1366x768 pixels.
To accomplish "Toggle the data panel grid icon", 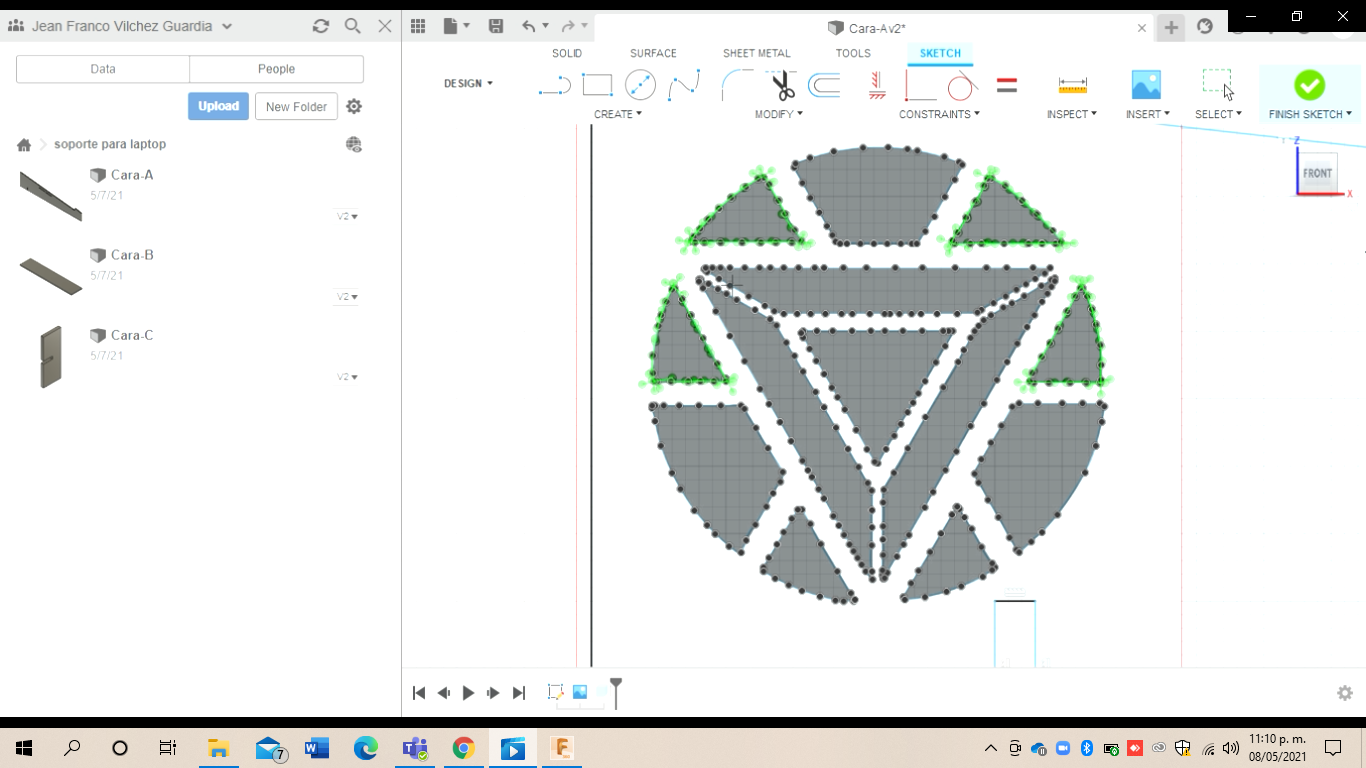I will pyautogui.click(x=418, y=27).
